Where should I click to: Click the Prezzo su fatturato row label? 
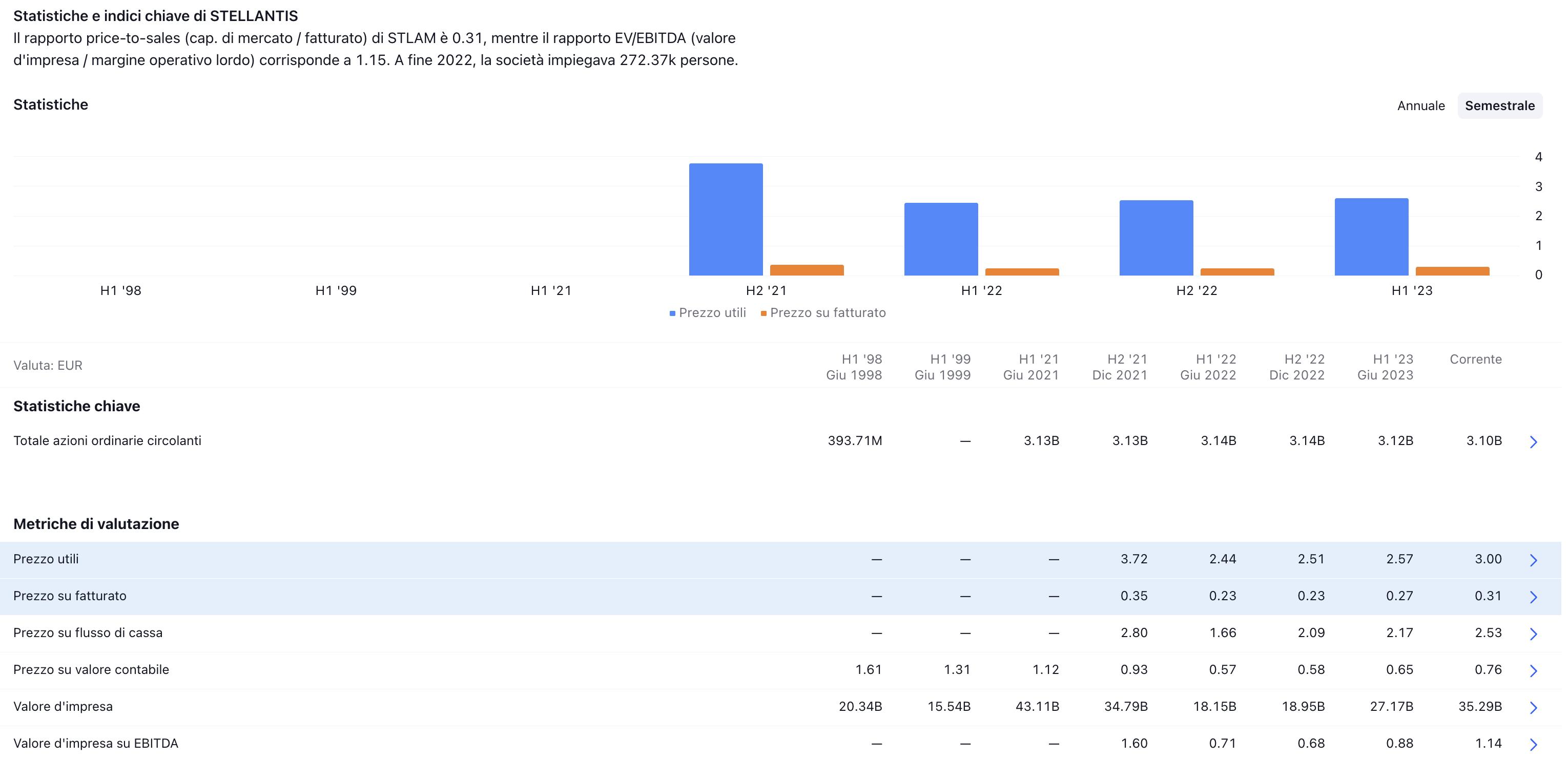click(x=70, y=596)
